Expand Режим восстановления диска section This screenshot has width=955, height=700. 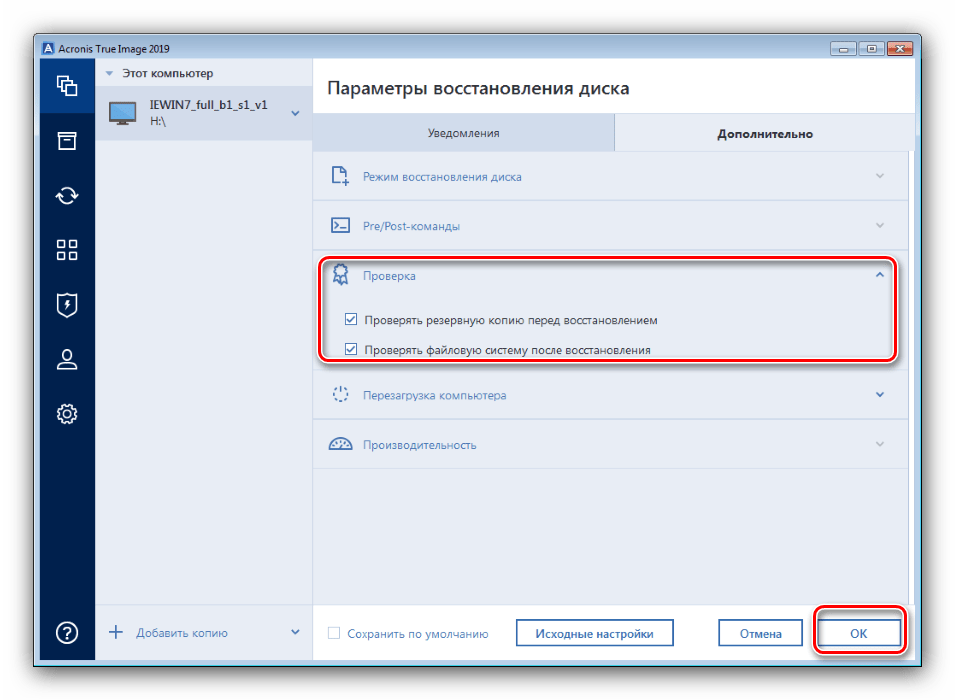pos(879,176)
